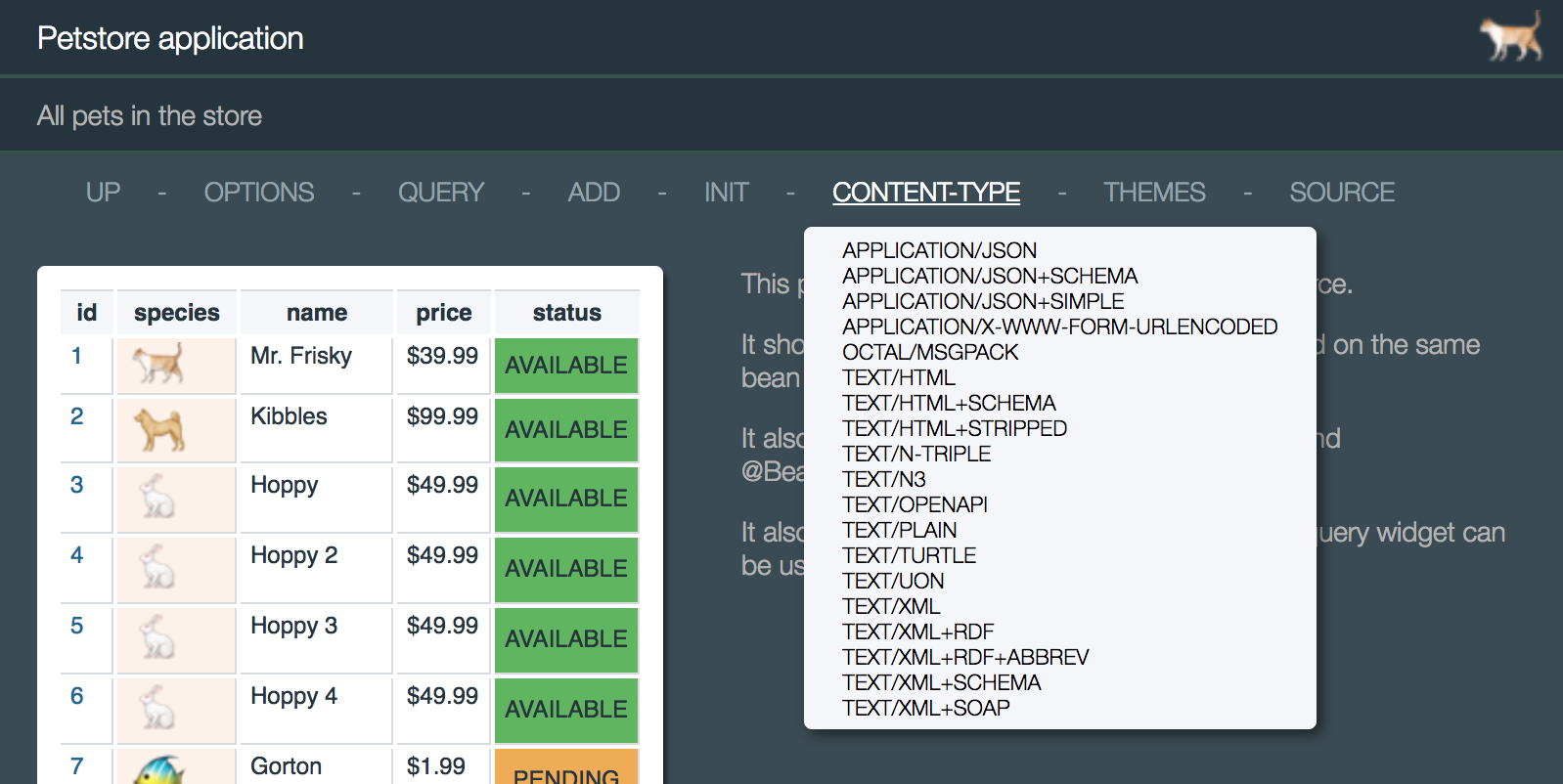This screenshot has height=784, width=1563.
Task: Click the cat logo in header
Action: [x=1511, y=37]
